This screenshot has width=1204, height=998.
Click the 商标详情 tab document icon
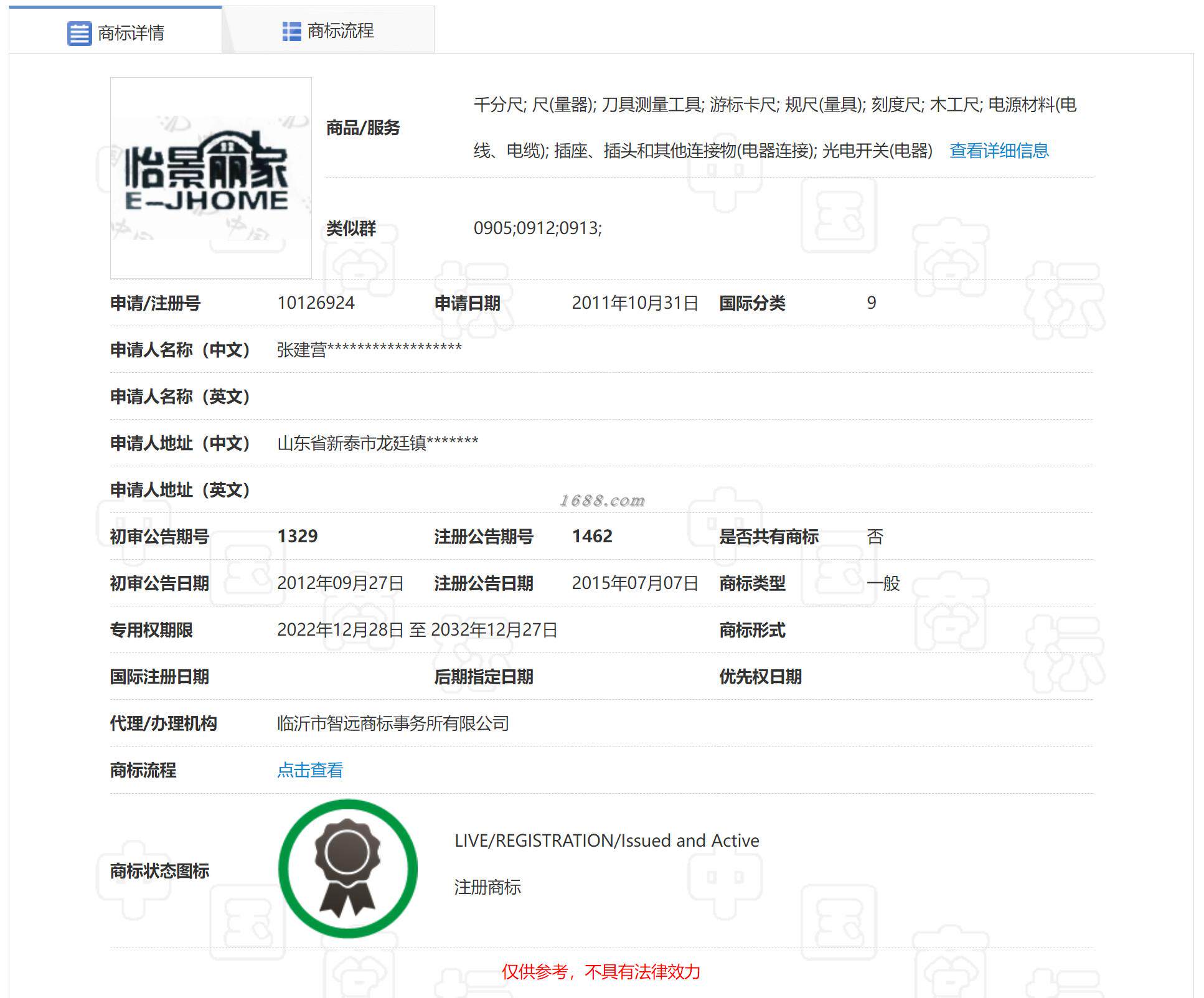79,33
